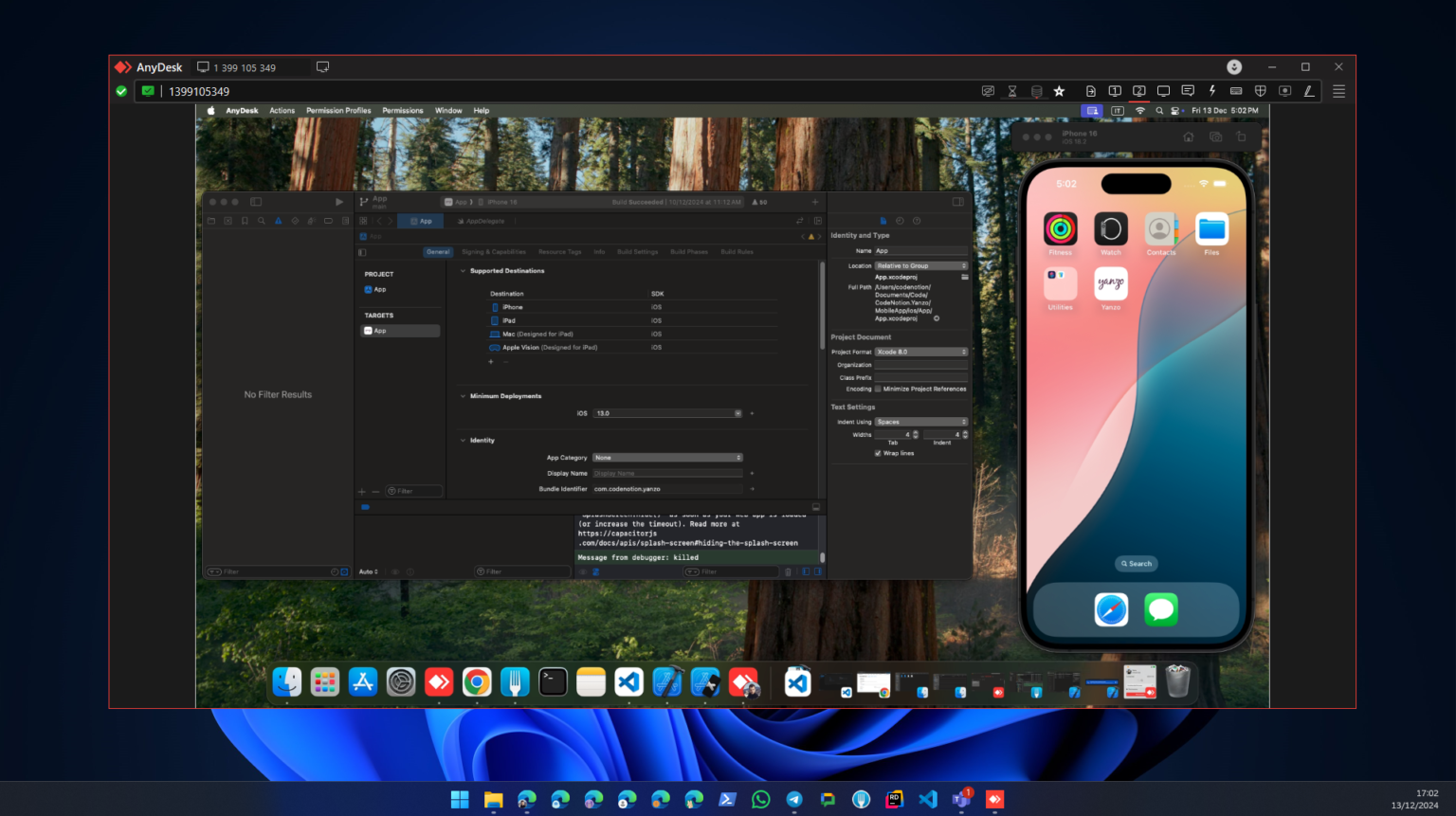
Task: Open the Window menu in the menu bar
Action: tap(448, 110)
